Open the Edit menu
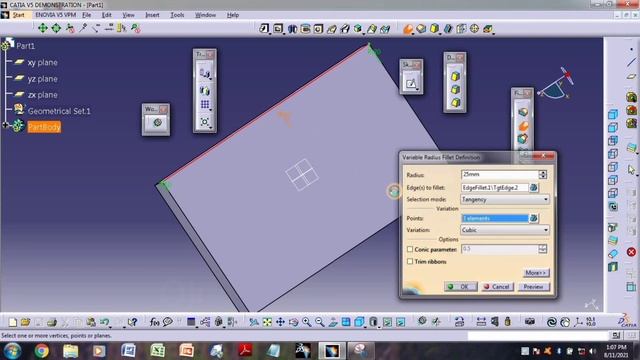Image resolution: width=640 pixels, height=360 pixels. click(x=107, y=15)
